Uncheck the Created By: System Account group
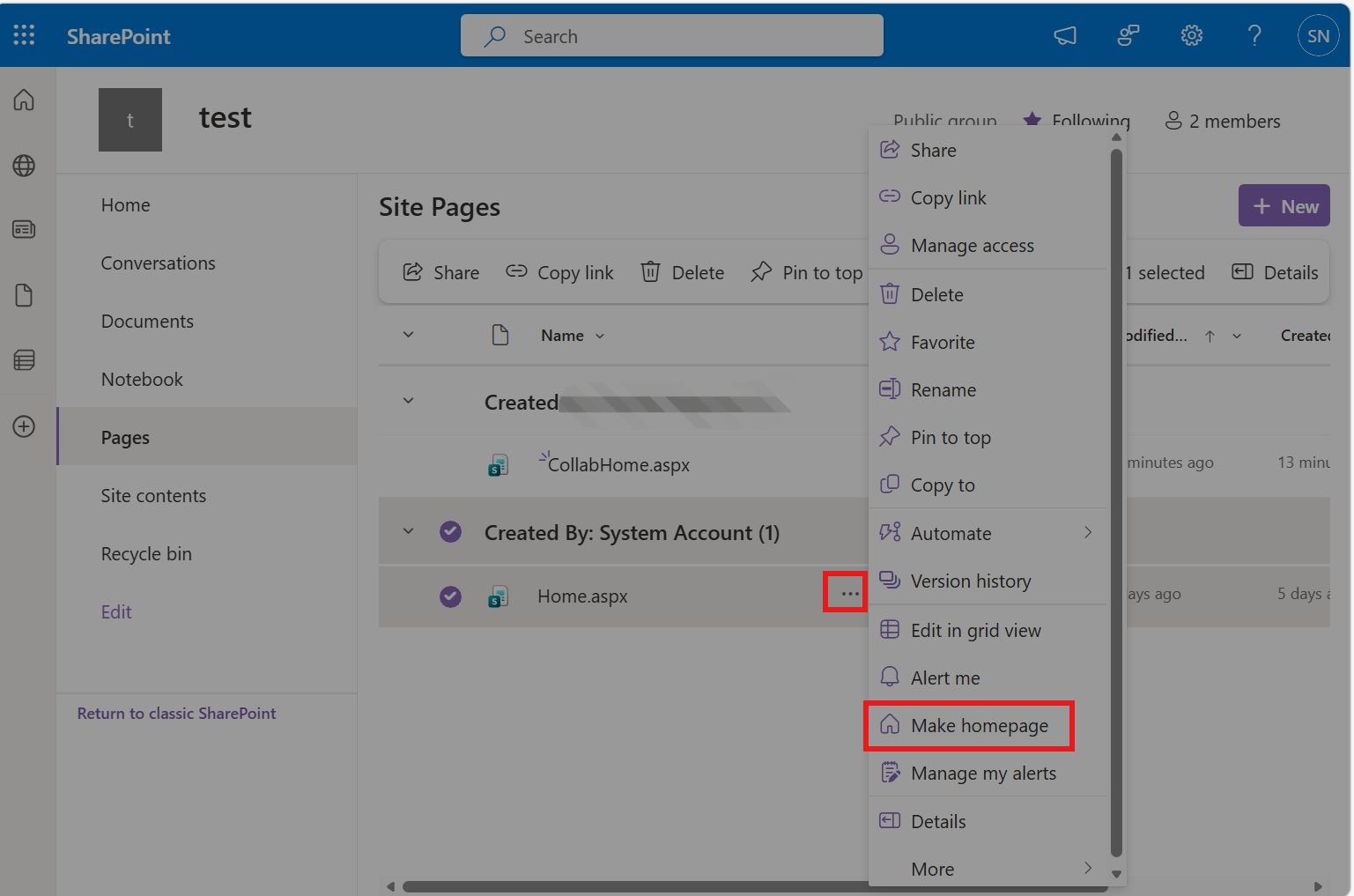1354x896 pixels. [x=450, y=532]
